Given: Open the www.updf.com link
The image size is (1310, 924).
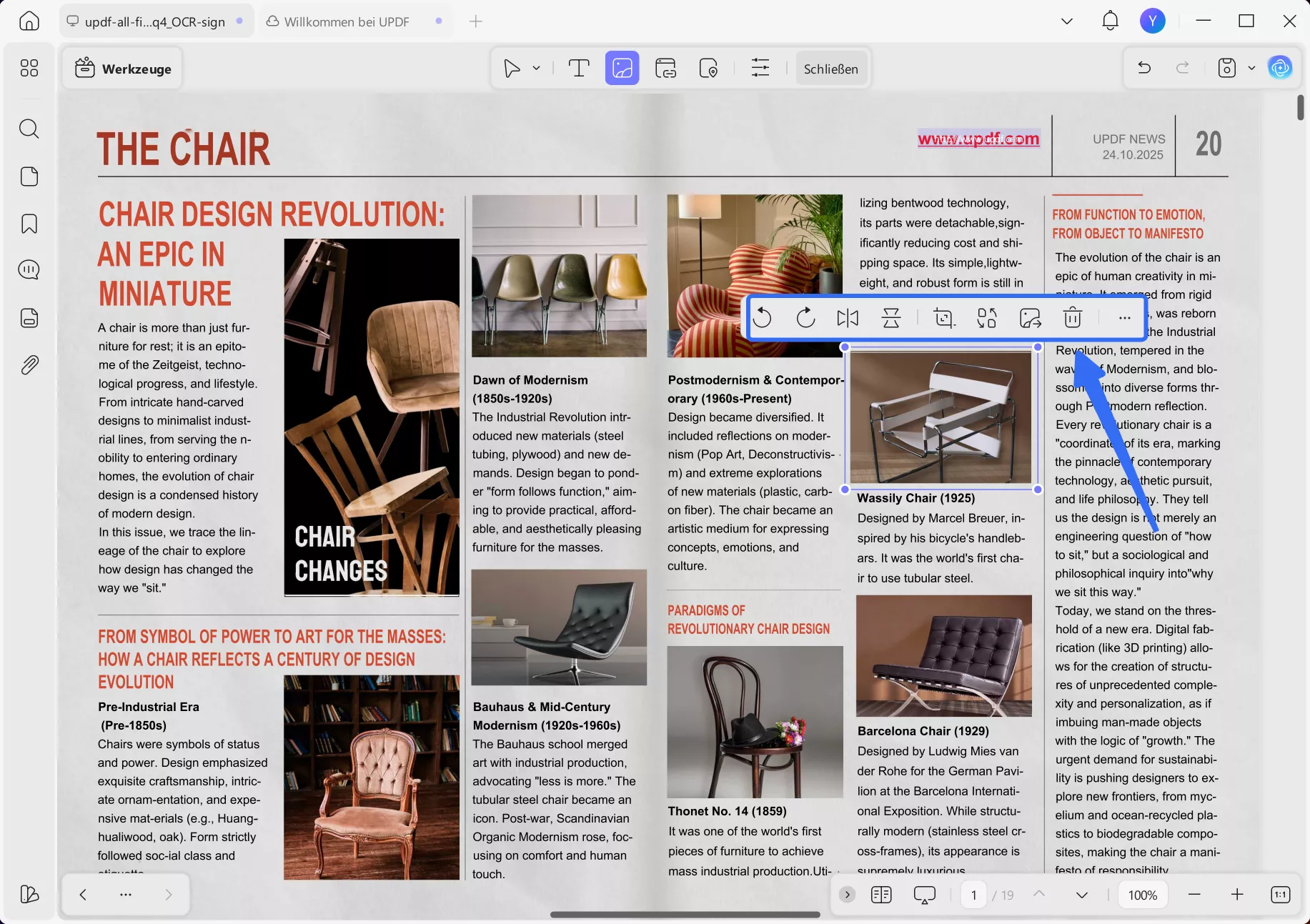Looking at the screenshot, I should pos(978,139).
